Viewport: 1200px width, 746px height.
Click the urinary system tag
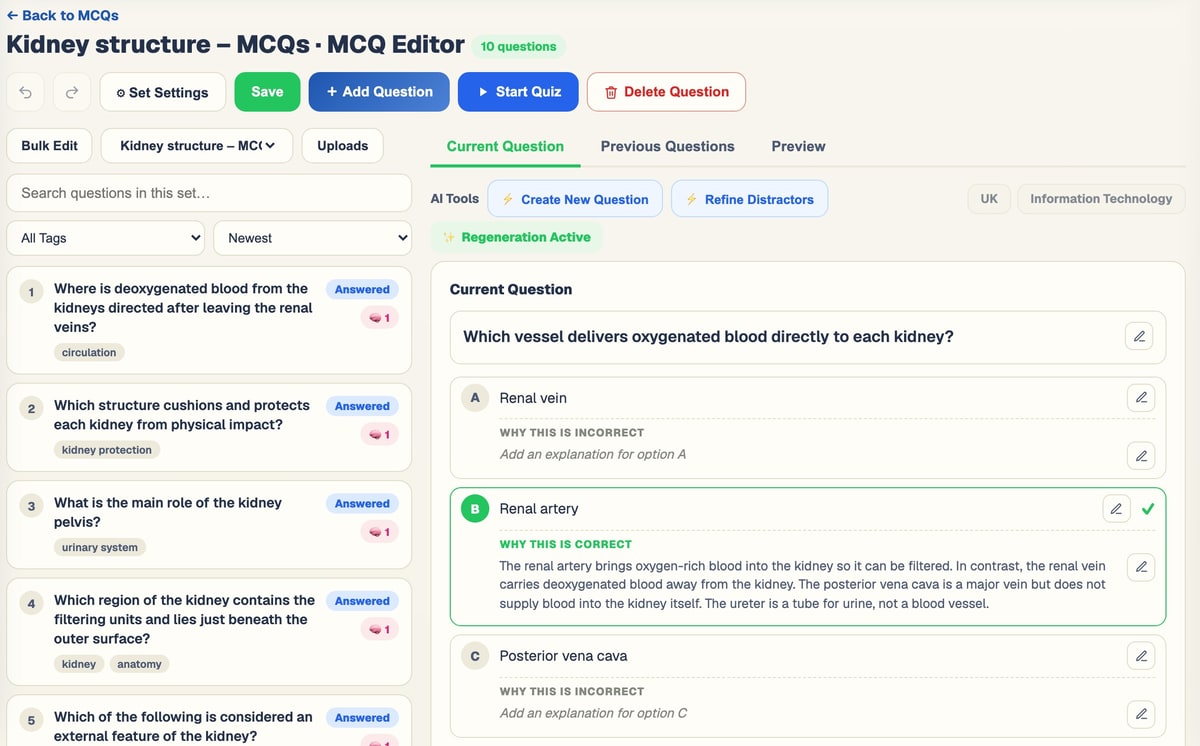(100, 548)
